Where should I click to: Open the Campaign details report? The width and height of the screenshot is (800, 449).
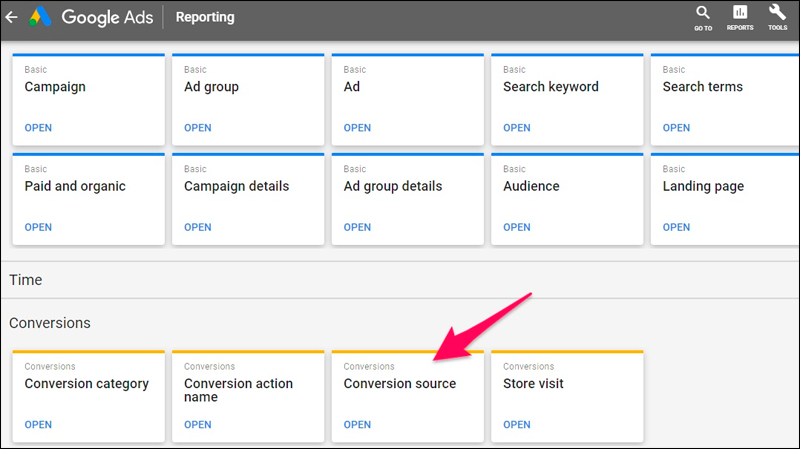tap(197, 227)
